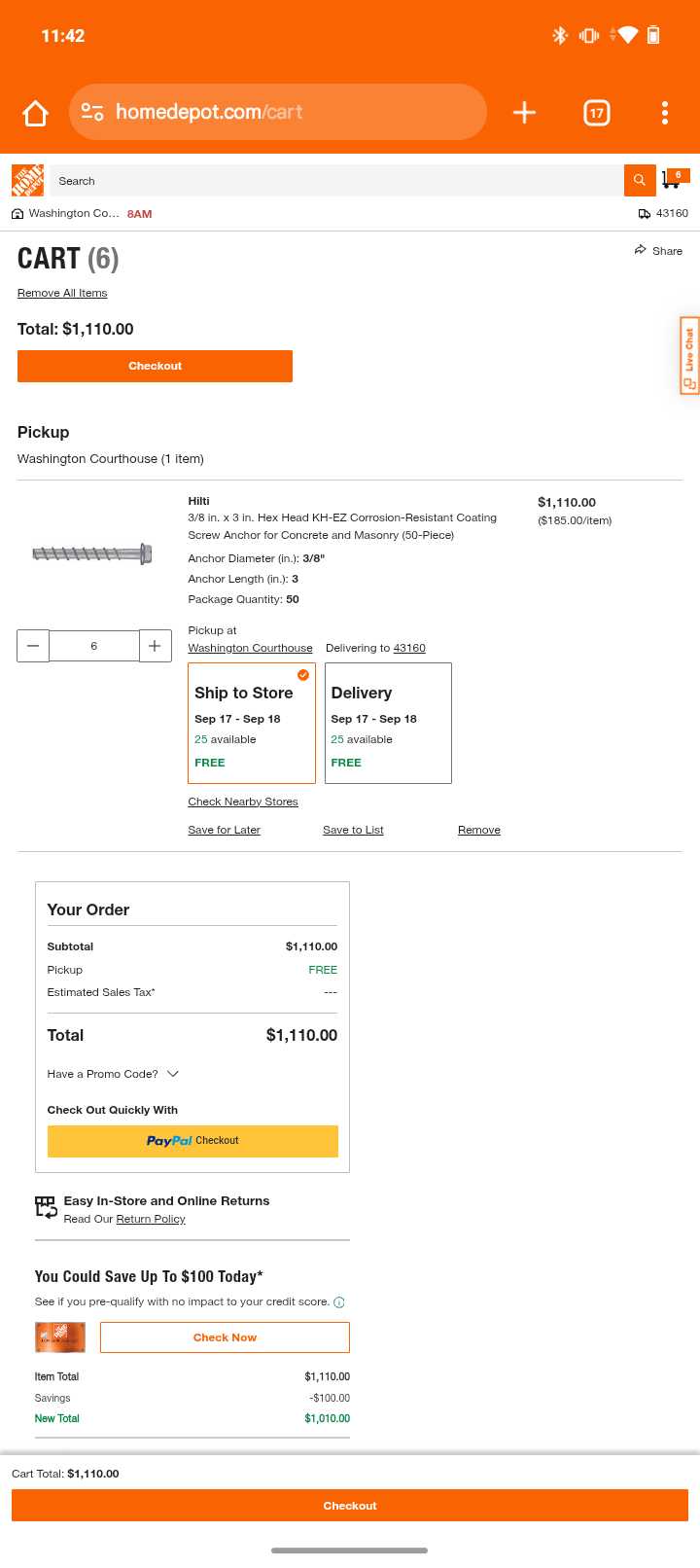Click the bottom sticky Checkout button
This screenshot has height=1568, width=700.
point(350,1506)
